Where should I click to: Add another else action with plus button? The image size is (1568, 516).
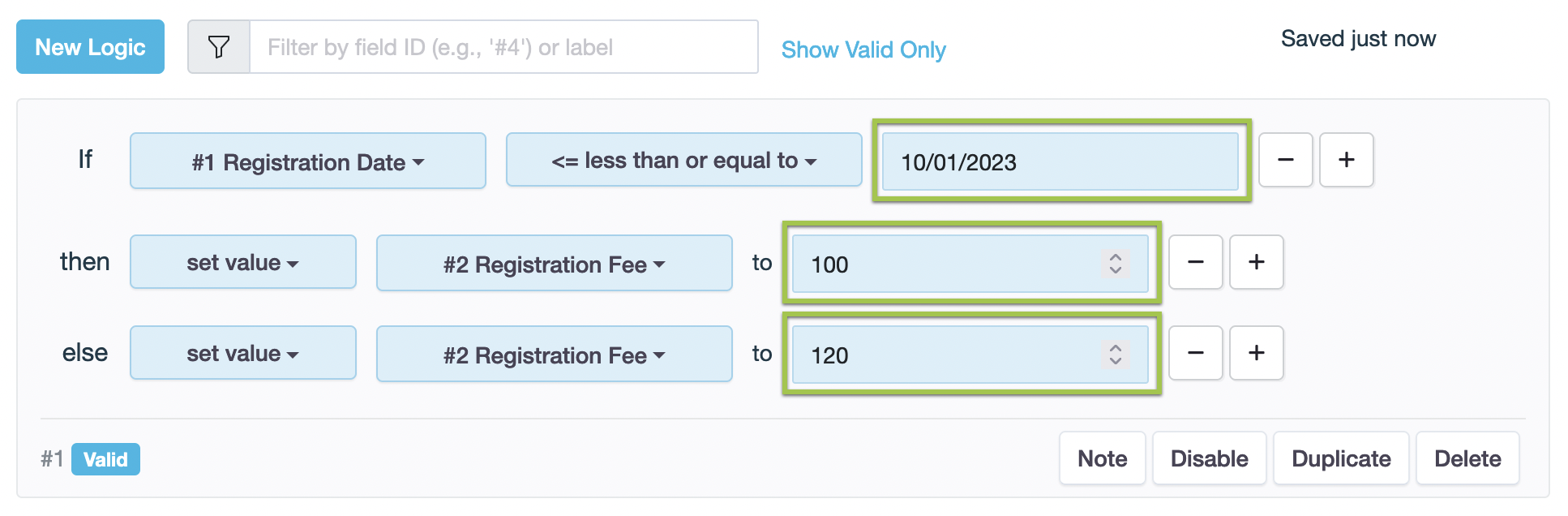click(1256, 353)
